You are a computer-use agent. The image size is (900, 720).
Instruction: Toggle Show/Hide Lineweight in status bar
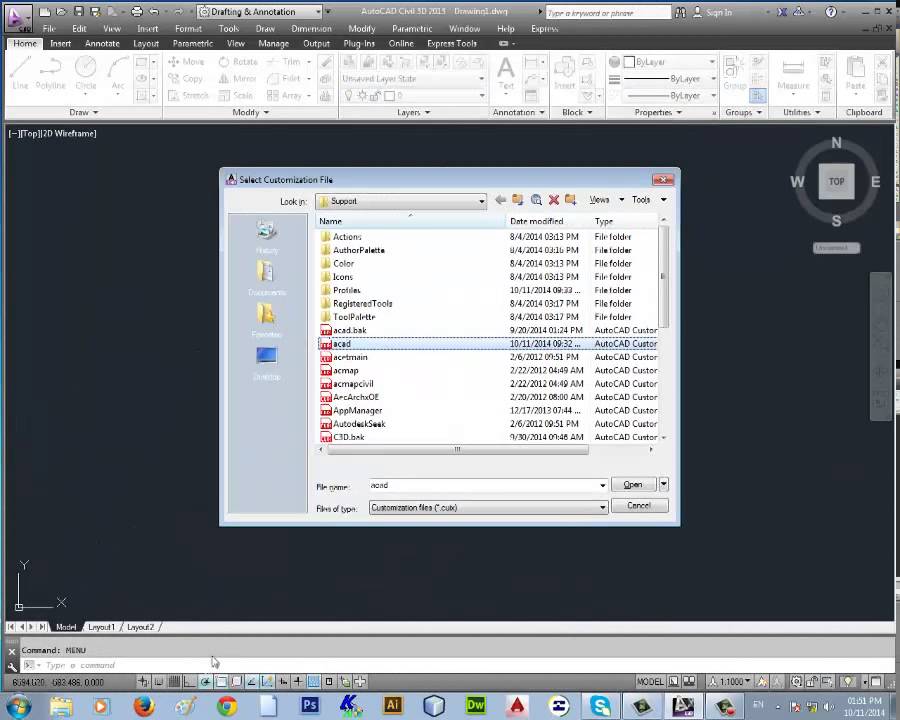[x=298, y=682]
